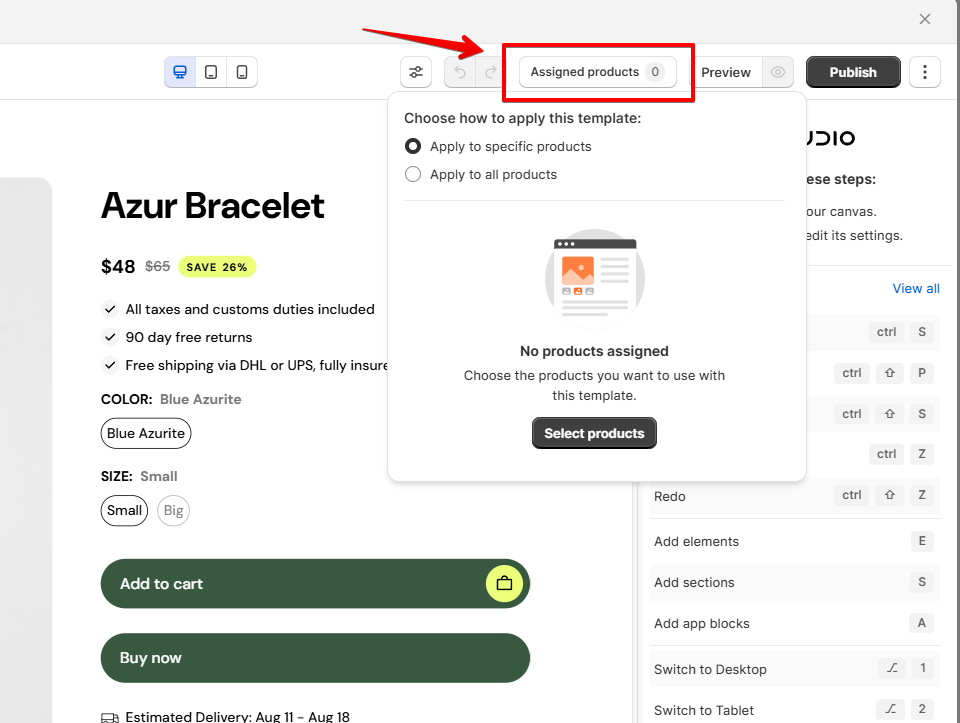
Task: Click the shopping bag icon on Add to cart
Action: (x=504, y=583)
